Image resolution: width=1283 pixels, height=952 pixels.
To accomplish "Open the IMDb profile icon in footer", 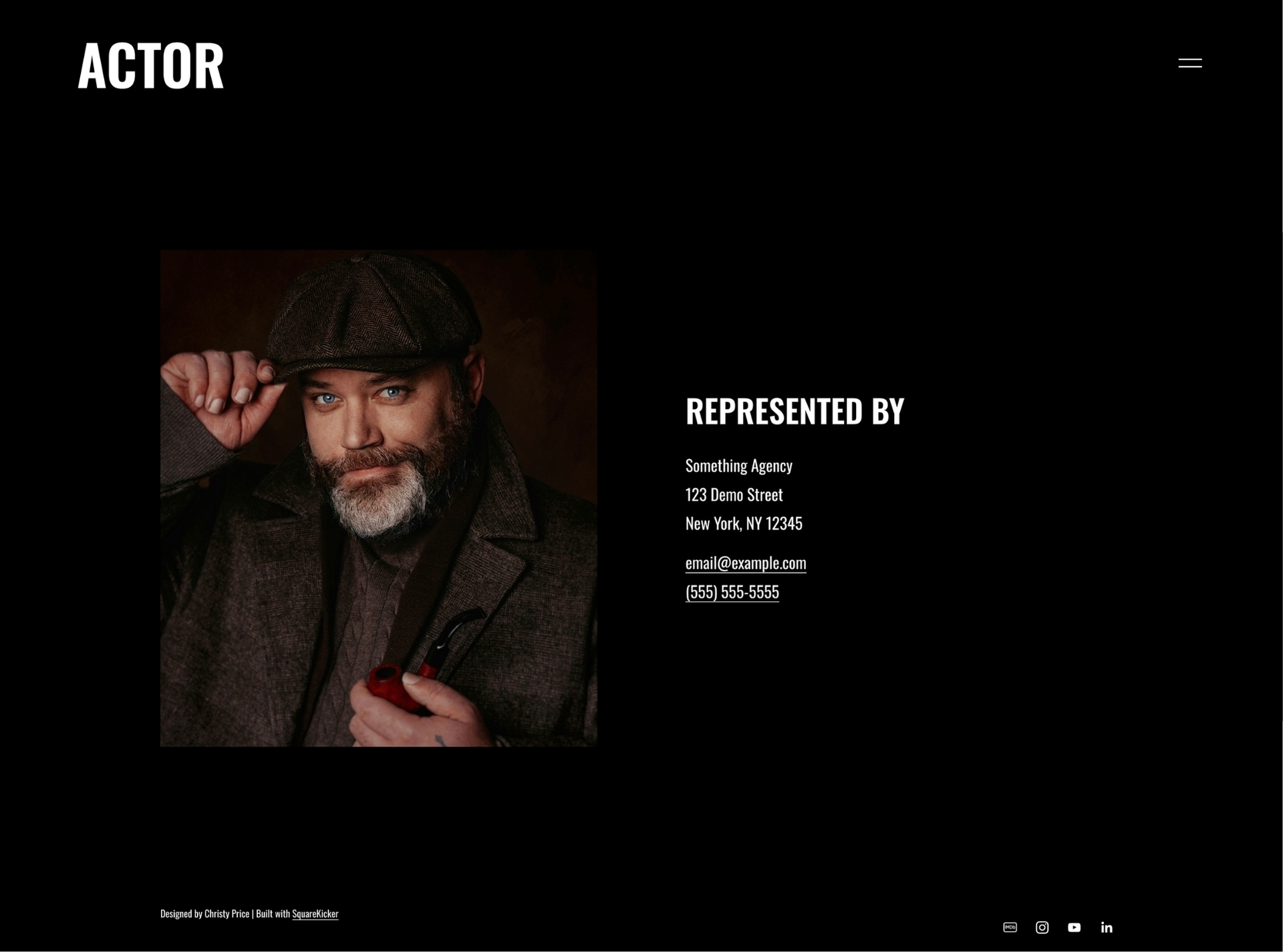I will 1010,927.
